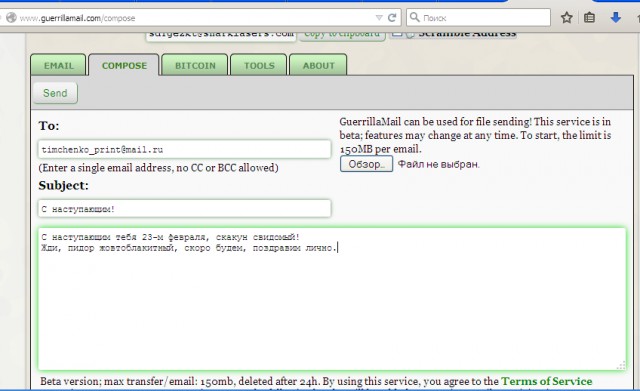
Task: Open the BITCOIN tab
Action: coord(195,65)
